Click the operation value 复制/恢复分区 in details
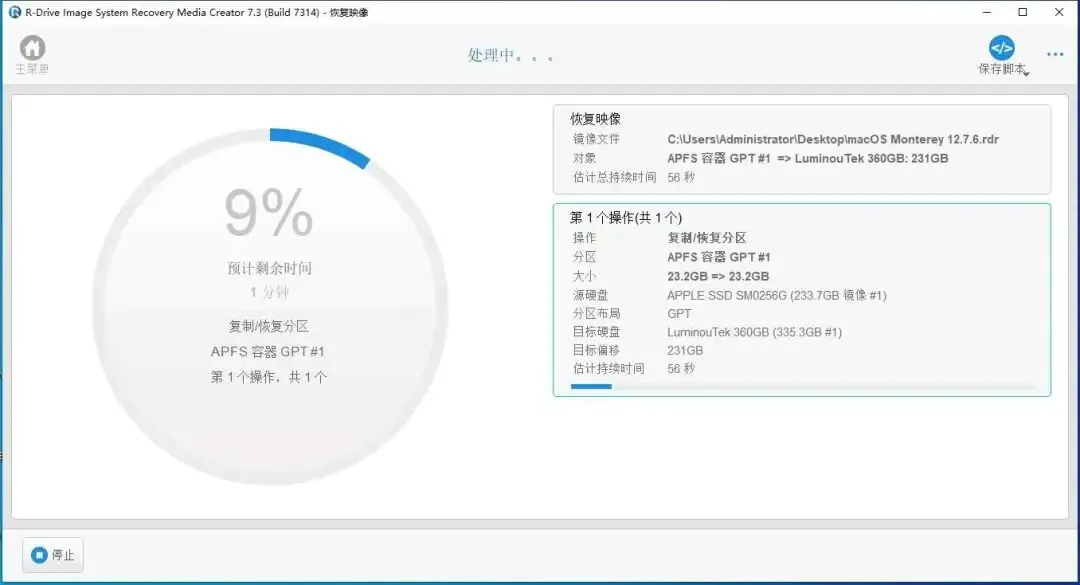Image resolution: width=1080 pixels, height=585 pixels. (707, 238)
